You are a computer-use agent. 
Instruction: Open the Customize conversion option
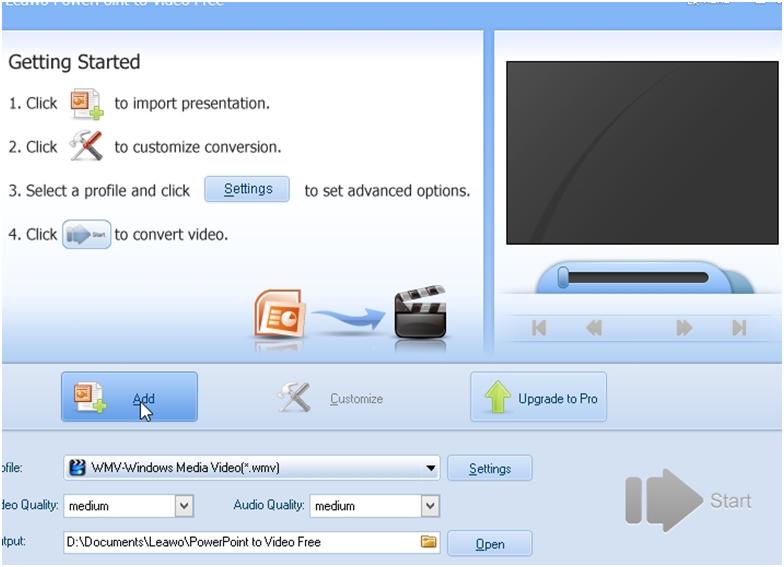pyautogui.click(x=332, y=398)
